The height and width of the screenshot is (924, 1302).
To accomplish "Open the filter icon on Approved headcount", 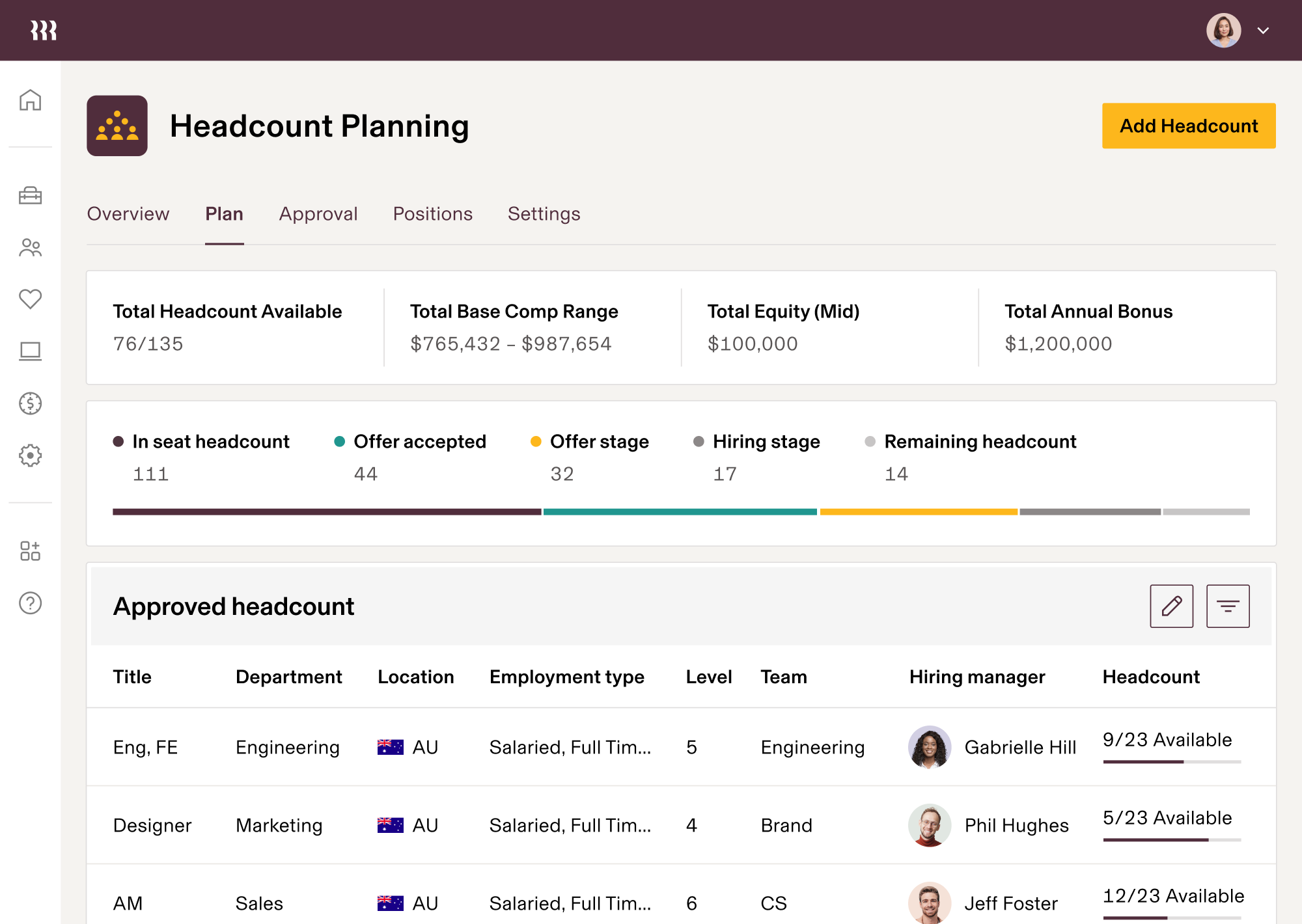I will [x=1228, y=606].
